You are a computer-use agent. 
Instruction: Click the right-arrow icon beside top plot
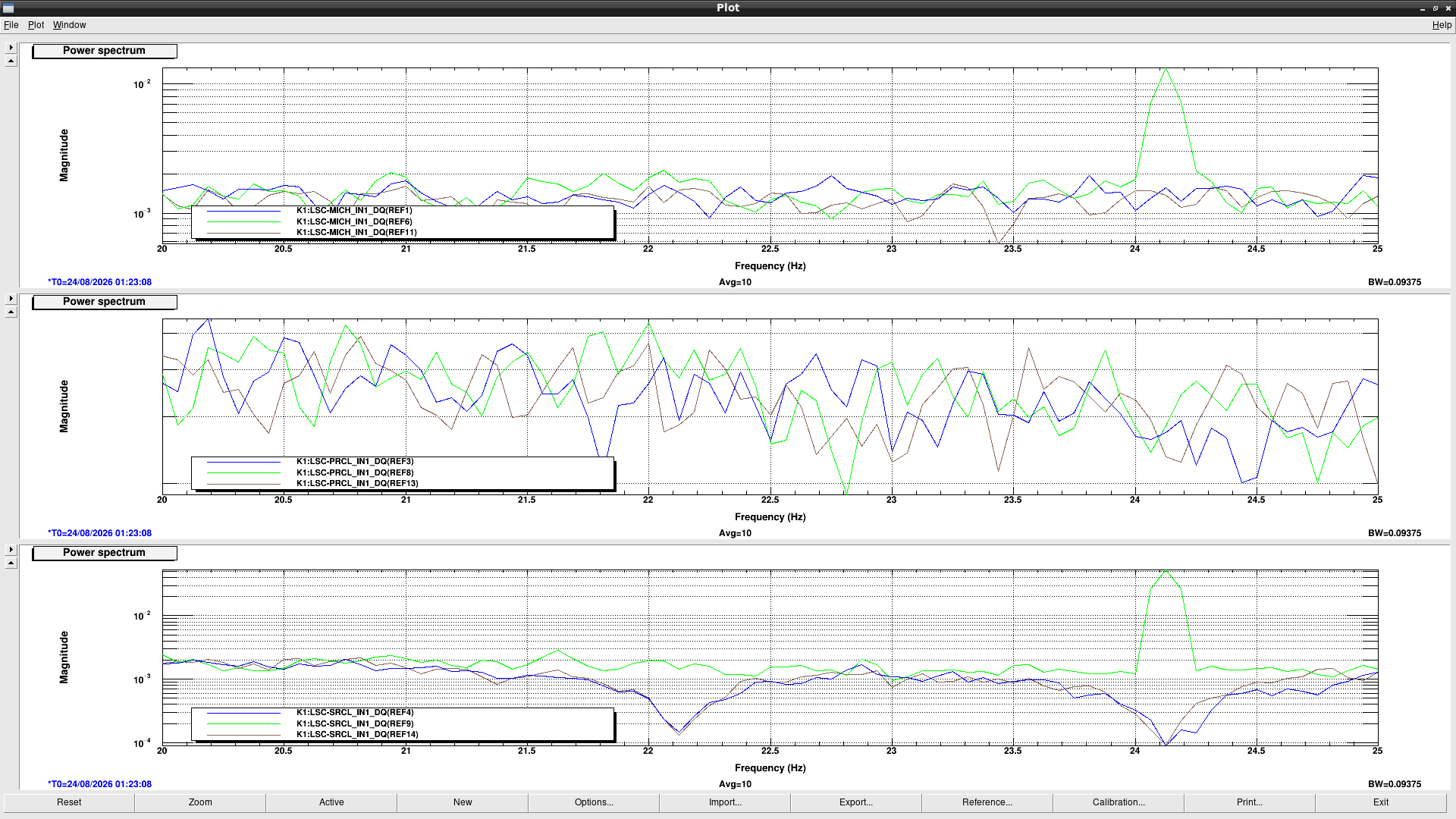[11, 47]
